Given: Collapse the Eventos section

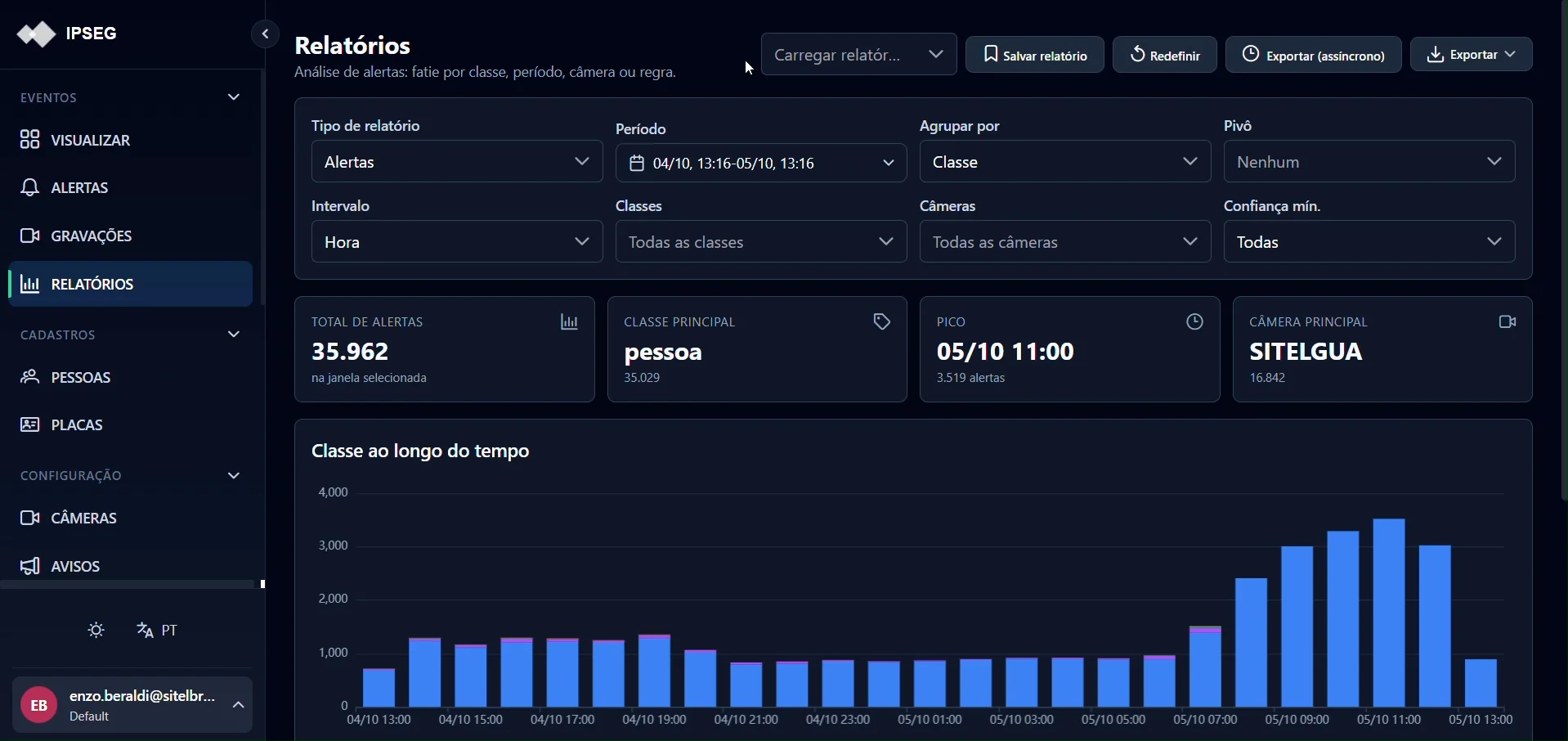Looking at the screenshot, I should (x=234, y=97).
